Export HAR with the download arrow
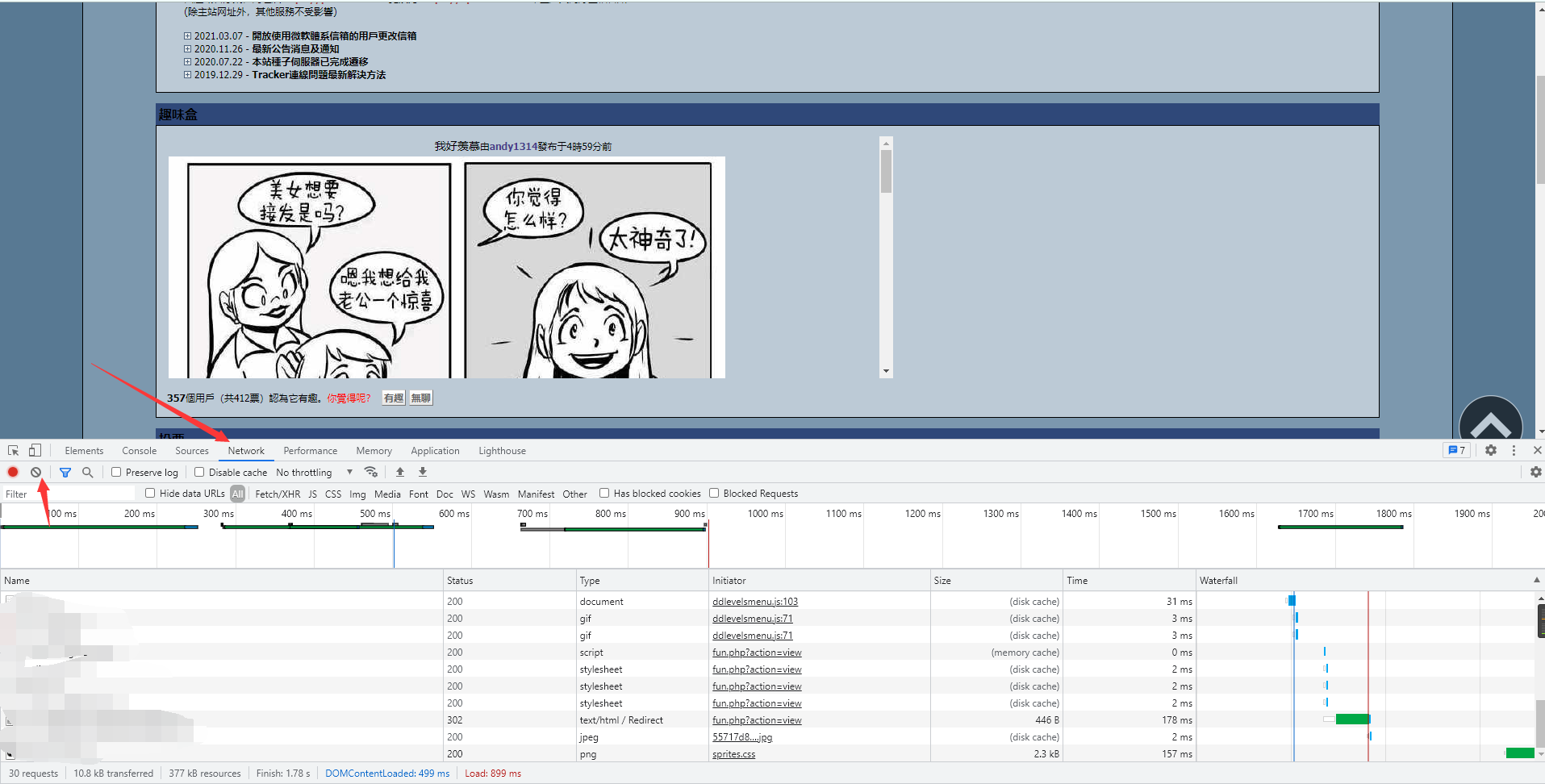Screen dimensions: 1545x784 coord(423,472)
